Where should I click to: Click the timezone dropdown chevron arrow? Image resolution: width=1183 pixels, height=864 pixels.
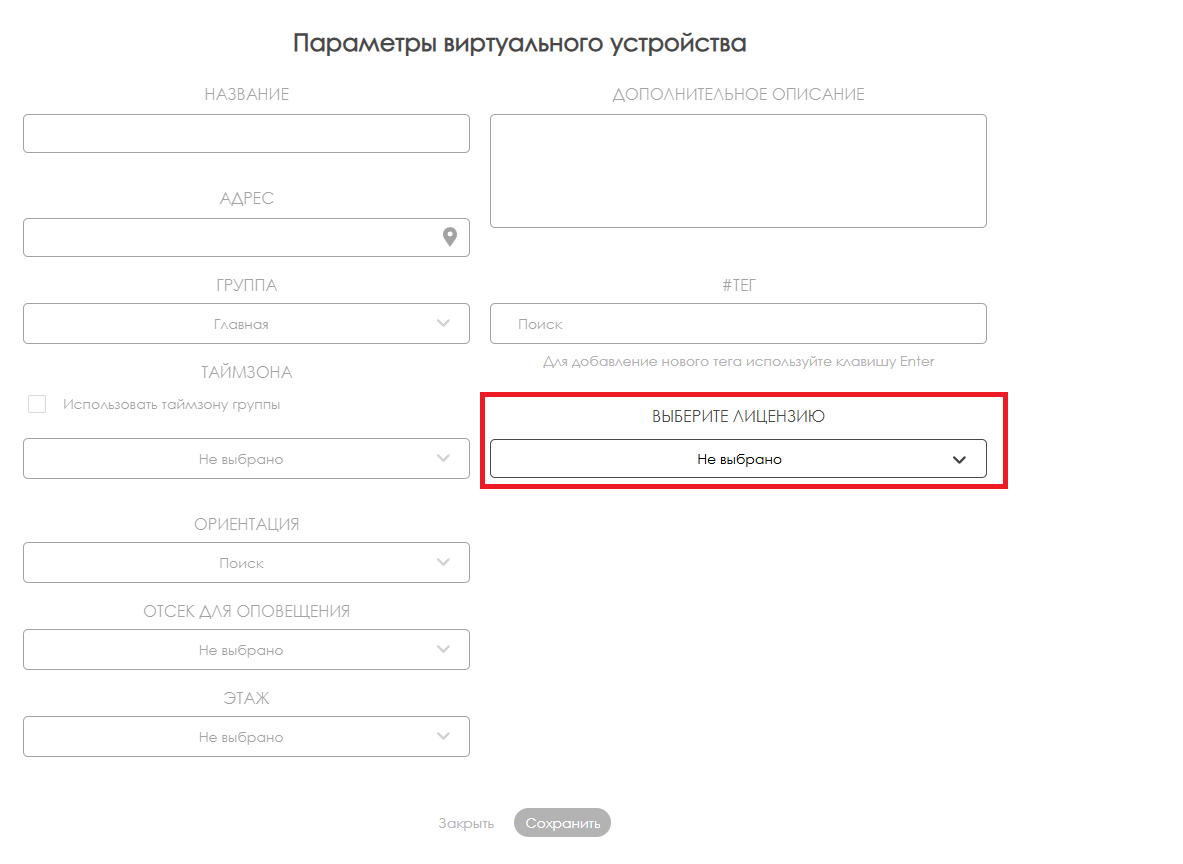pos(444,458)
